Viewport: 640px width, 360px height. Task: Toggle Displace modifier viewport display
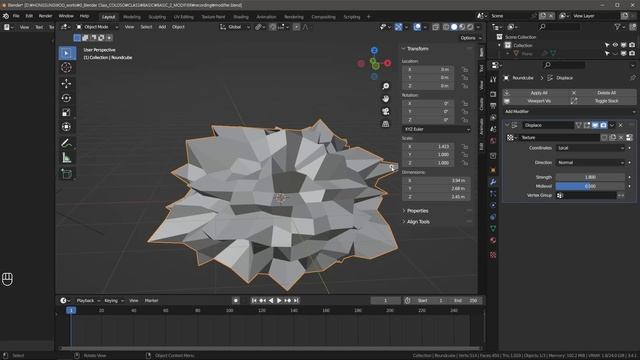tap(595, 125)
